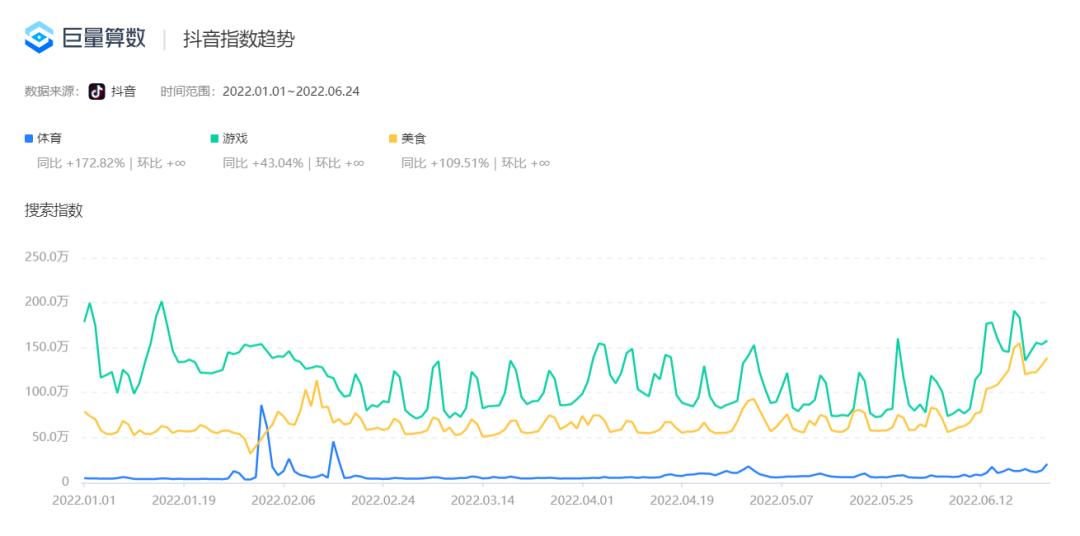Click the 2022.06.12 x-axis date label
Viewport: 1080px width, 536px height.
(x=980, y=500)
